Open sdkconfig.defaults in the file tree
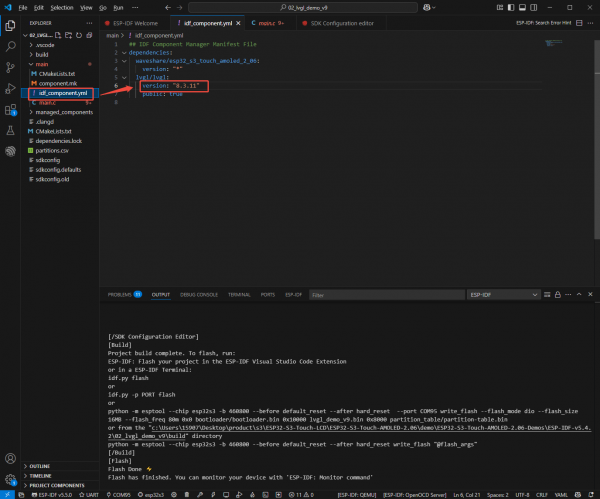 coord(58,169)
